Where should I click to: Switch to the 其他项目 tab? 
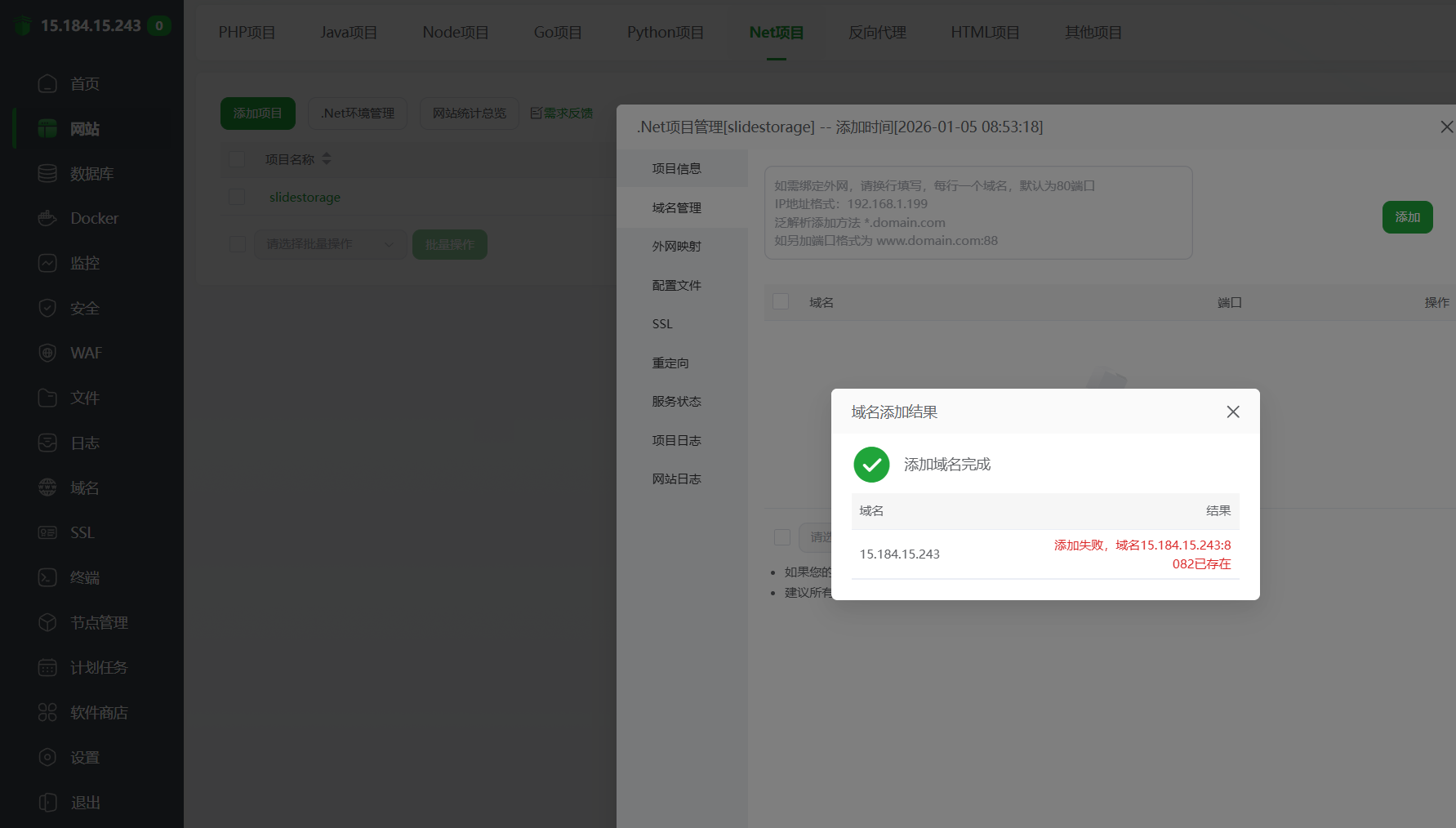tap(1093, 33)
